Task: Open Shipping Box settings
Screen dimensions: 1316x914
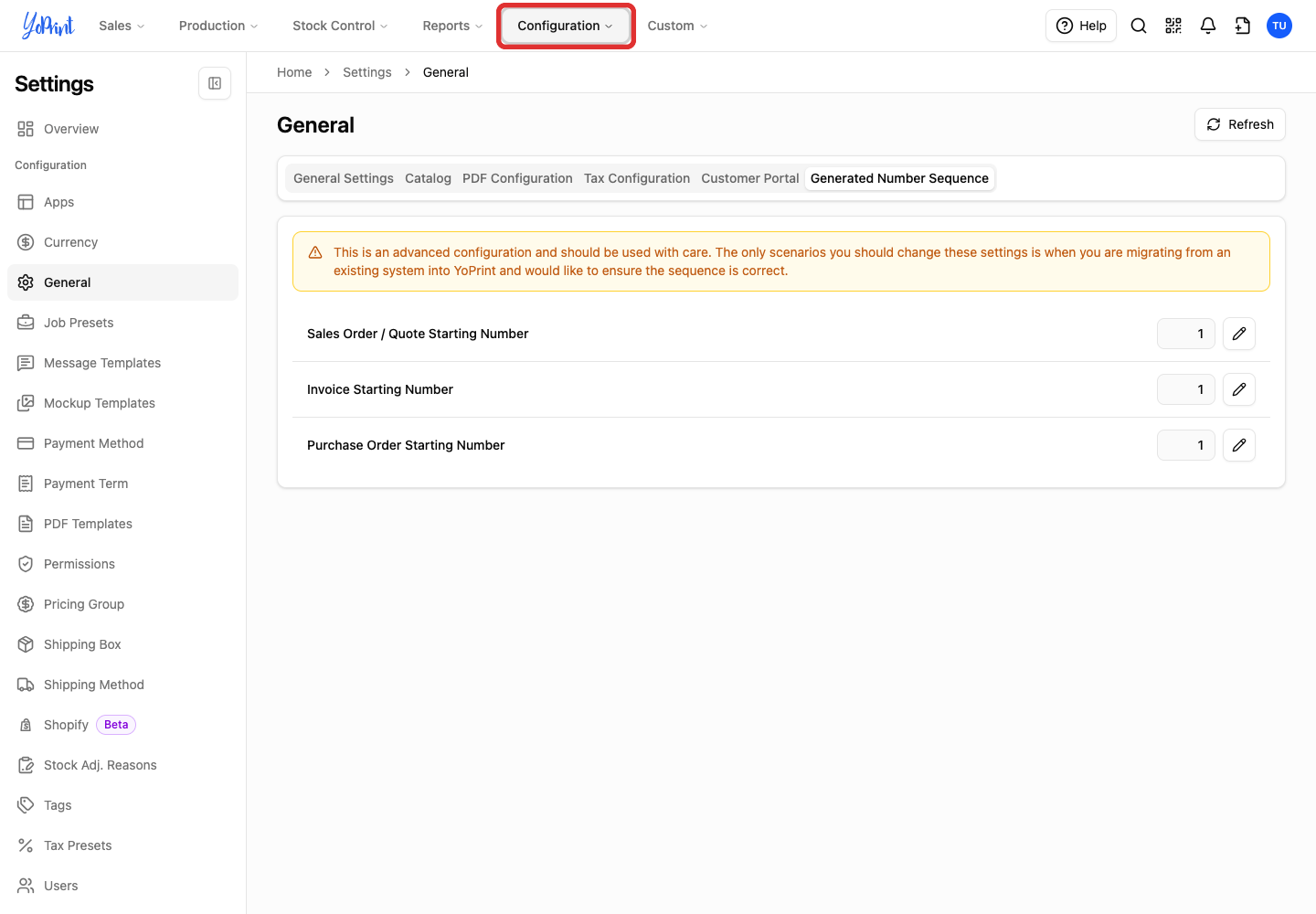Action: tap(122, 644)
